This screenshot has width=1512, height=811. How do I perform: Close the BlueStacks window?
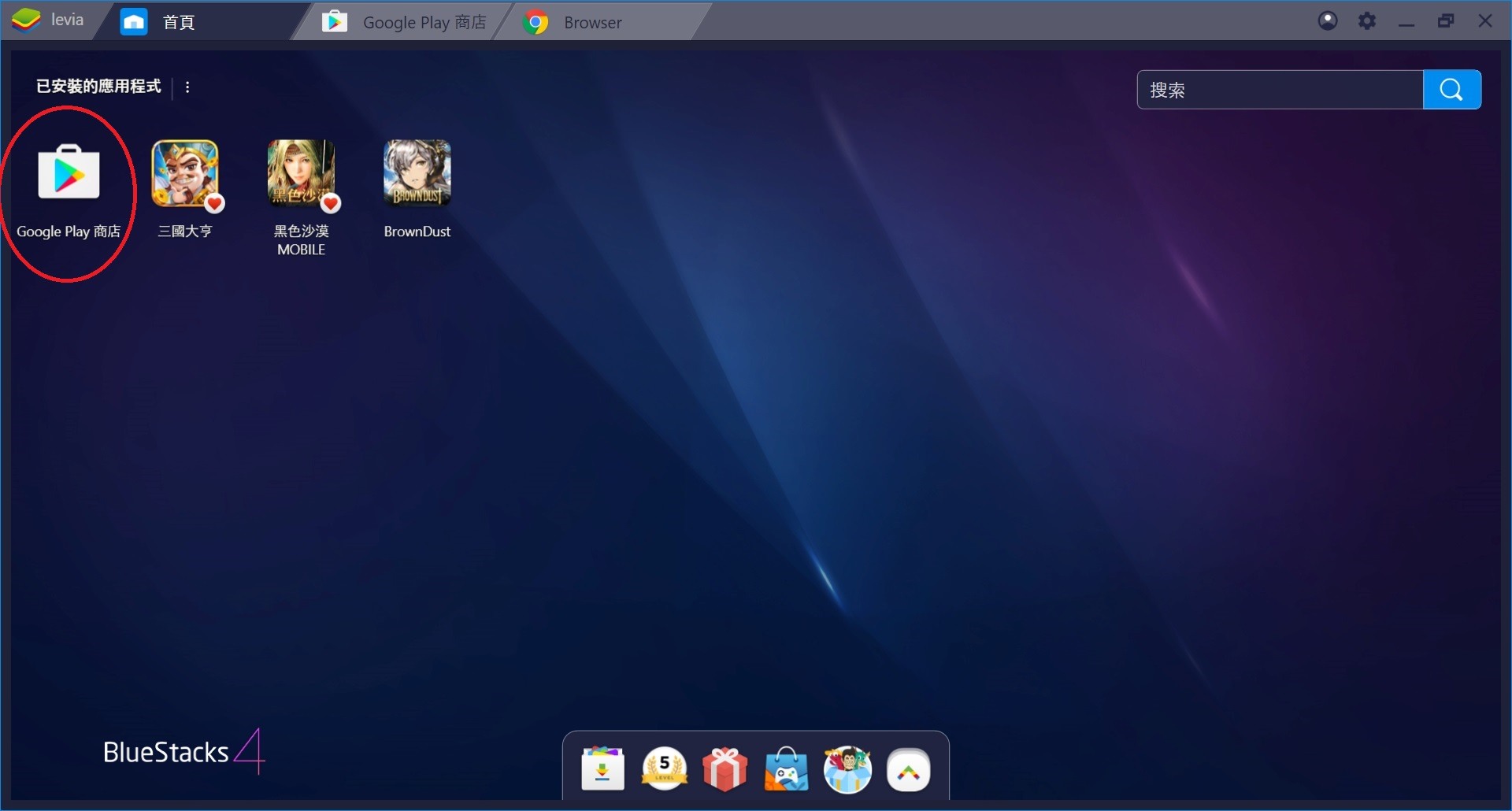(1485, 20)
